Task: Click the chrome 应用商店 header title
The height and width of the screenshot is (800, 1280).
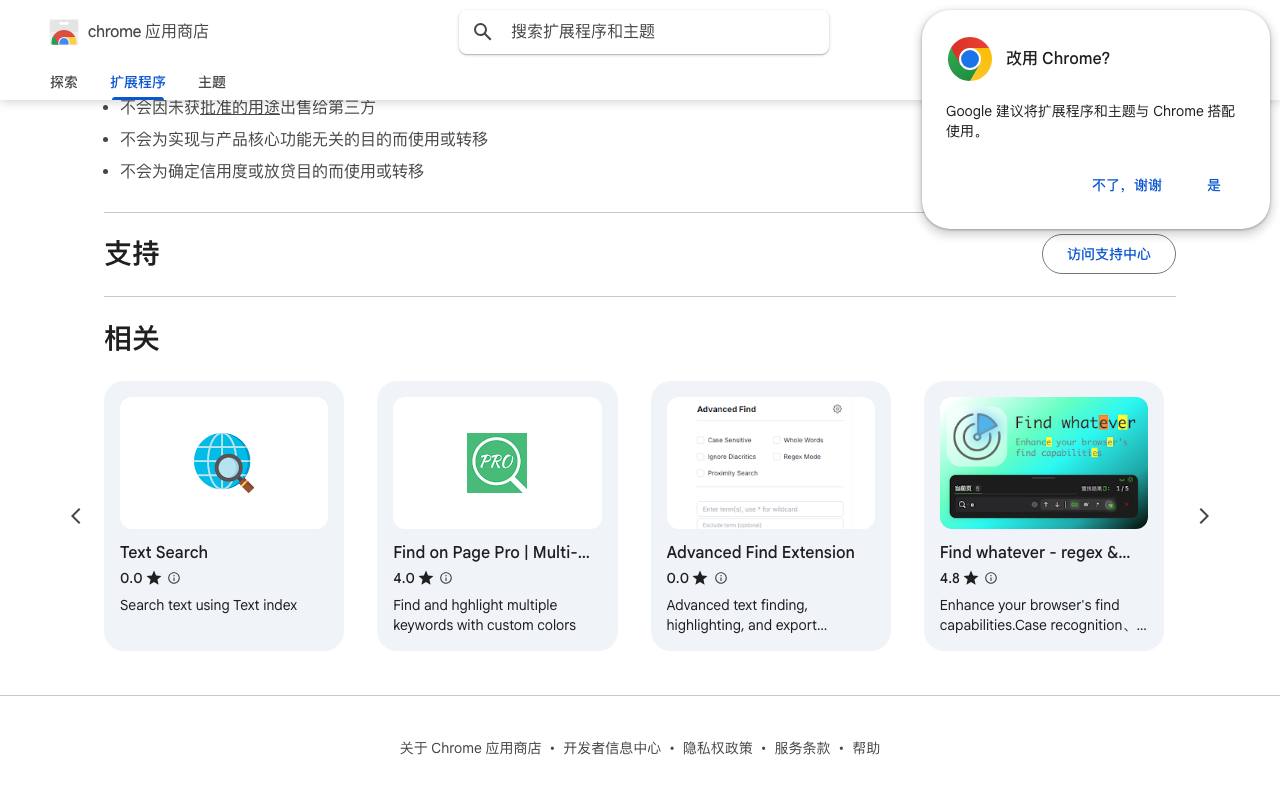Action: 148,32
